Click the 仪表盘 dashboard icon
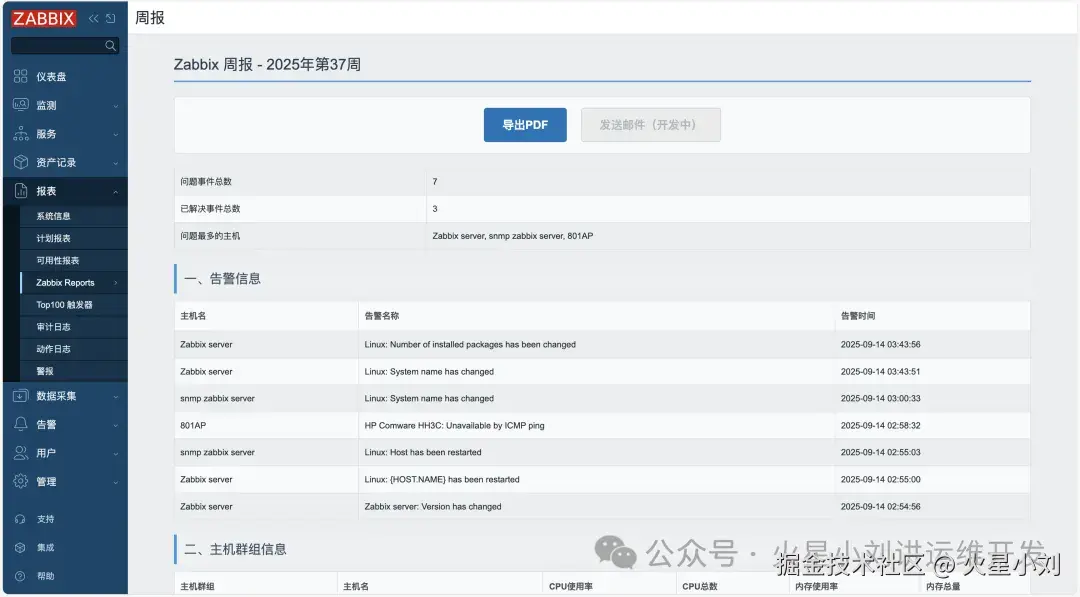 (21, 76)
